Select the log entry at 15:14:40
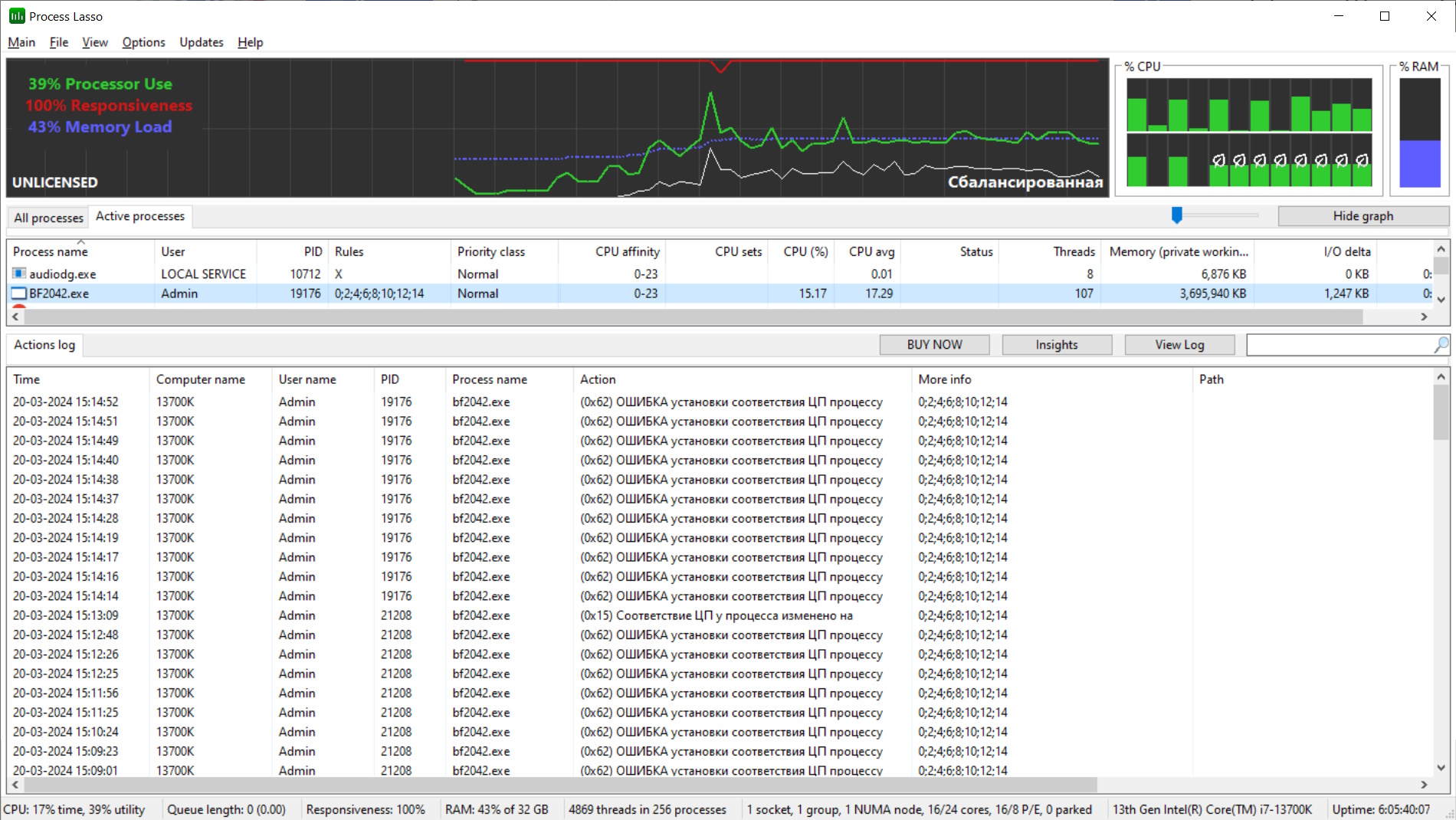 point(720,460)
